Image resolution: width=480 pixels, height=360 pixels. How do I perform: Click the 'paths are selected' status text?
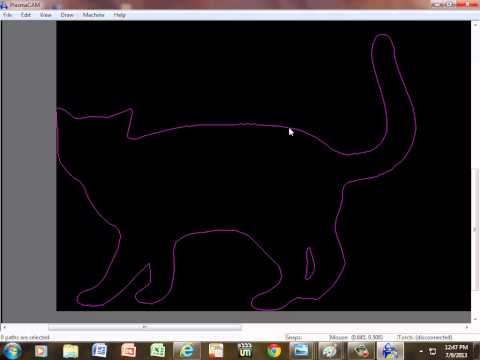25,337
